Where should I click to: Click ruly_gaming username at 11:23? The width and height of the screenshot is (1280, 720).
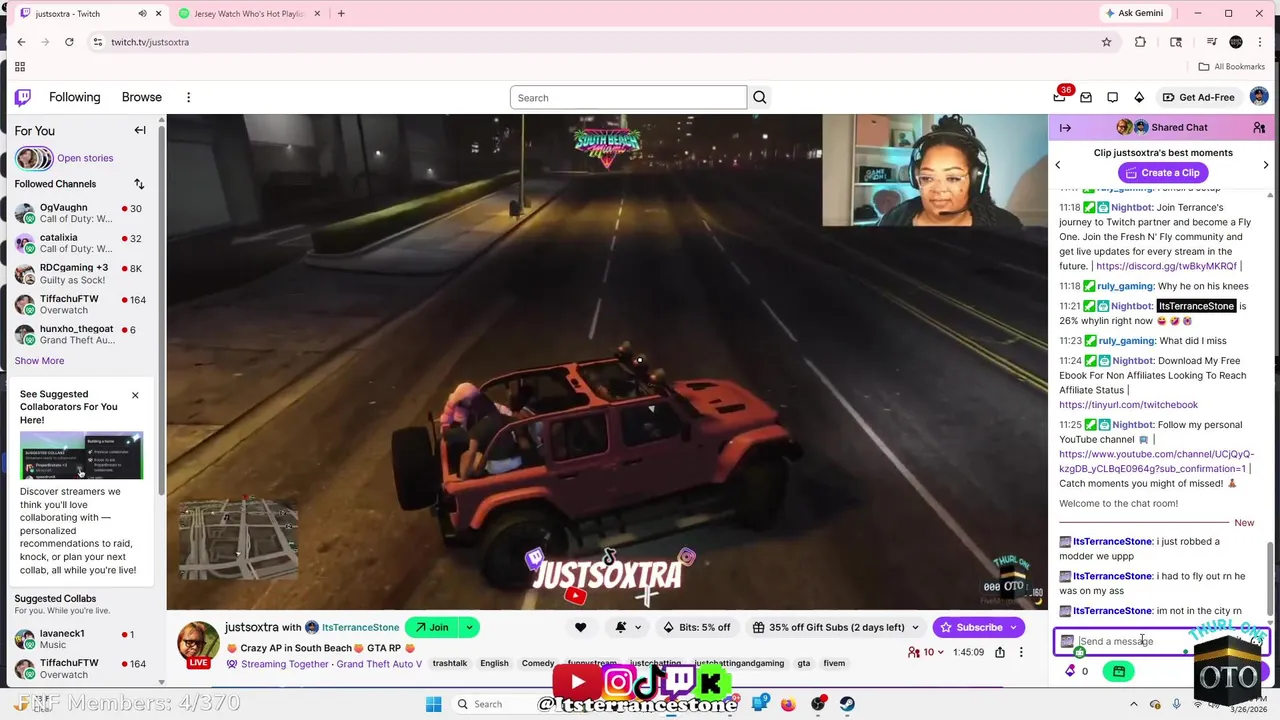click(1126, 341)
